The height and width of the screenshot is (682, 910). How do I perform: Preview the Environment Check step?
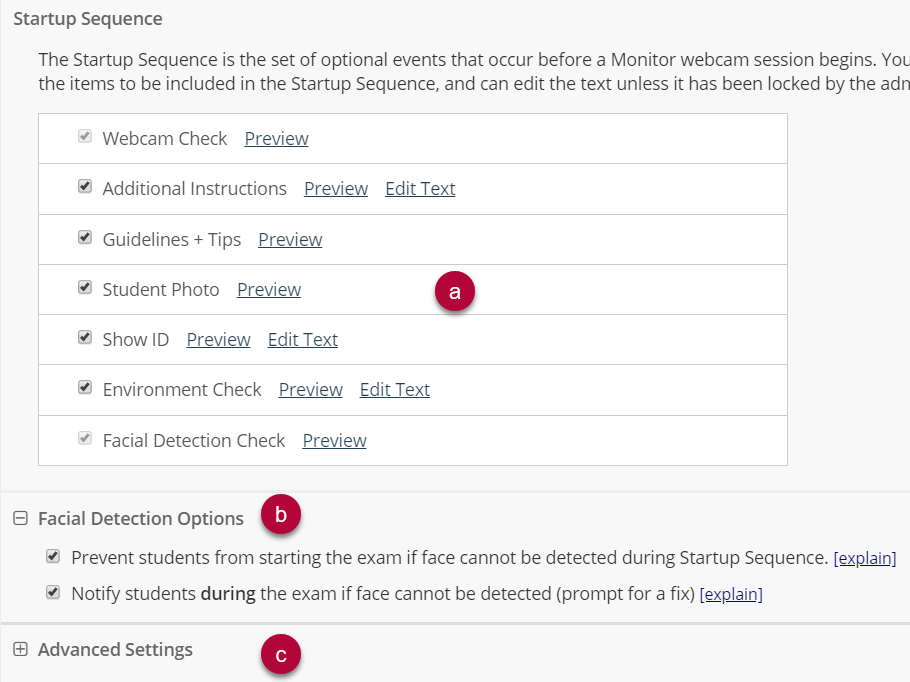(x=310, y=389)
